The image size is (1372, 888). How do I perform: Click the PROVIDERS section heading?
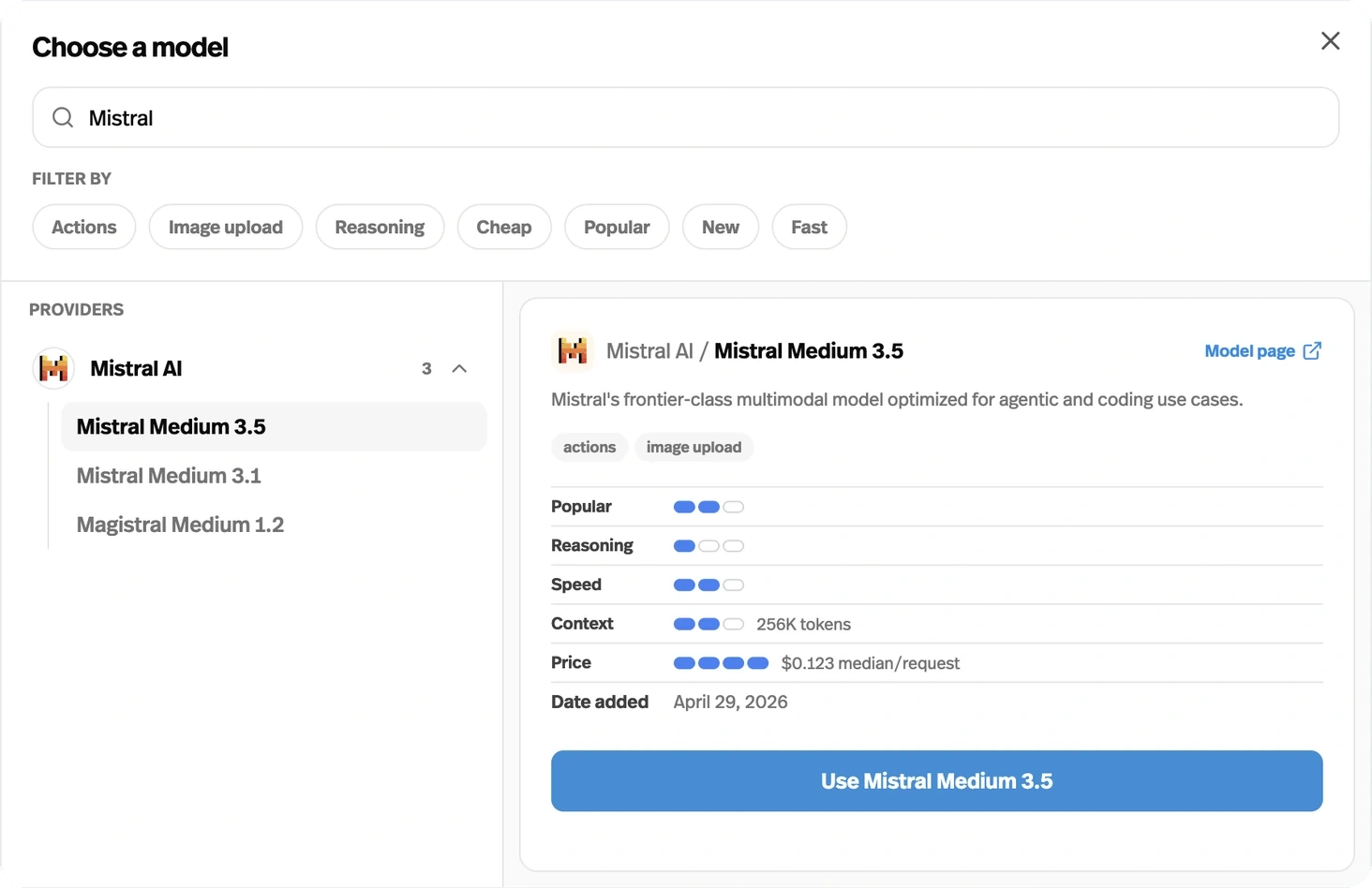click(x=76, y=309)
